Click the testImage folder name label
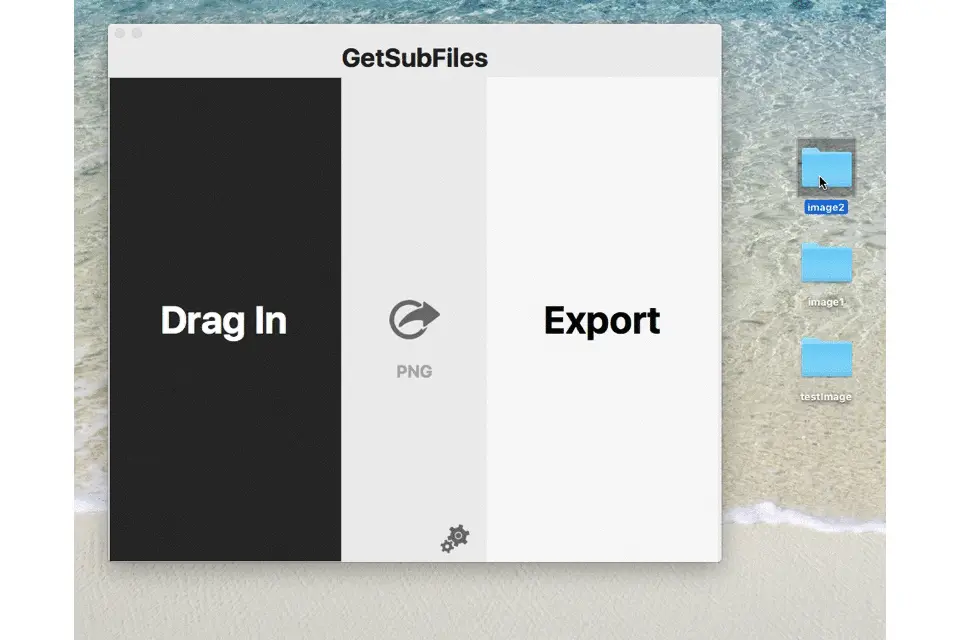This screenshot has height=640, width=960. click(x=826, y=397)
